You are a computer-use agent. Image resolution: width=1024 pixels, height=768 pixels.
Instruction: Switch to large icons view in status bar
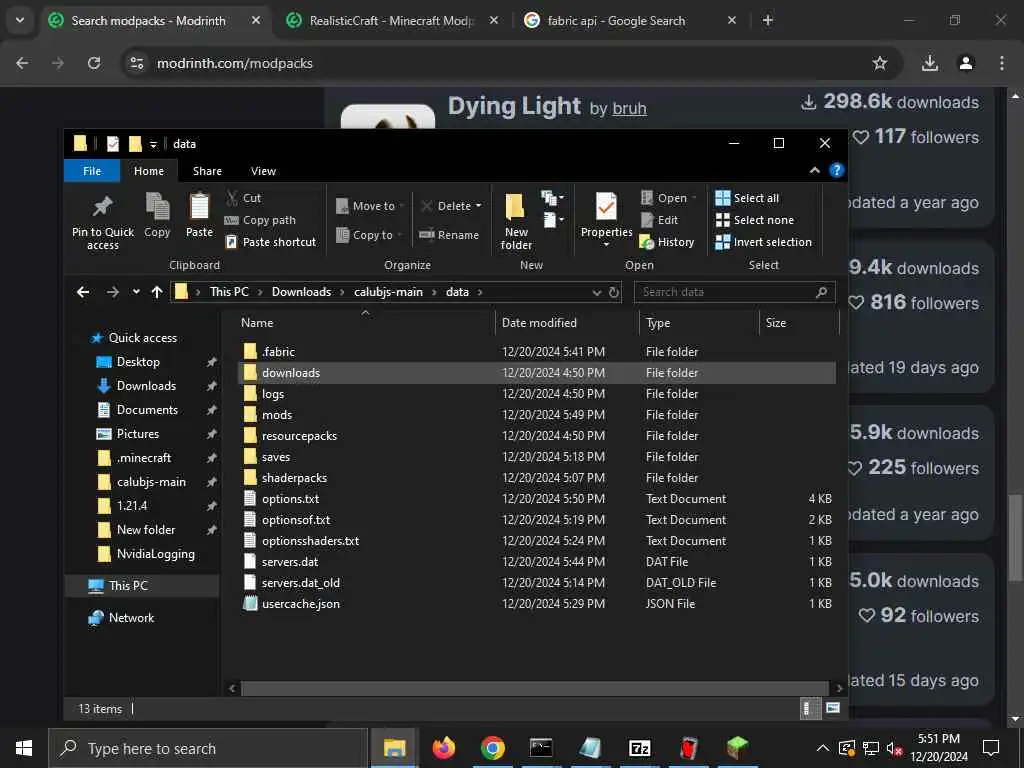point(832,708)
